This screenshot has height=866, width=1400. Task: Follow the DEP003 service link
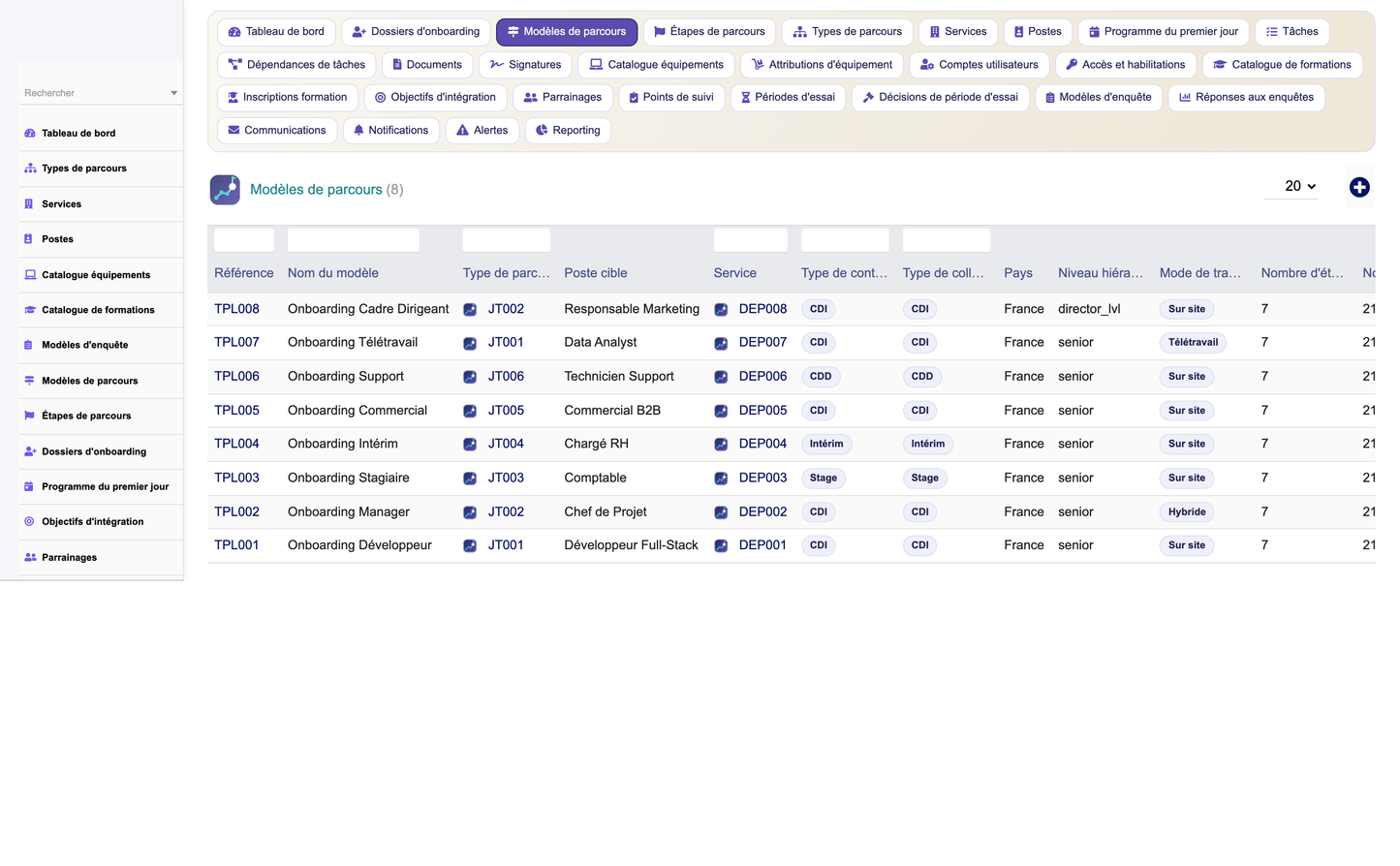tap(762, 478)
